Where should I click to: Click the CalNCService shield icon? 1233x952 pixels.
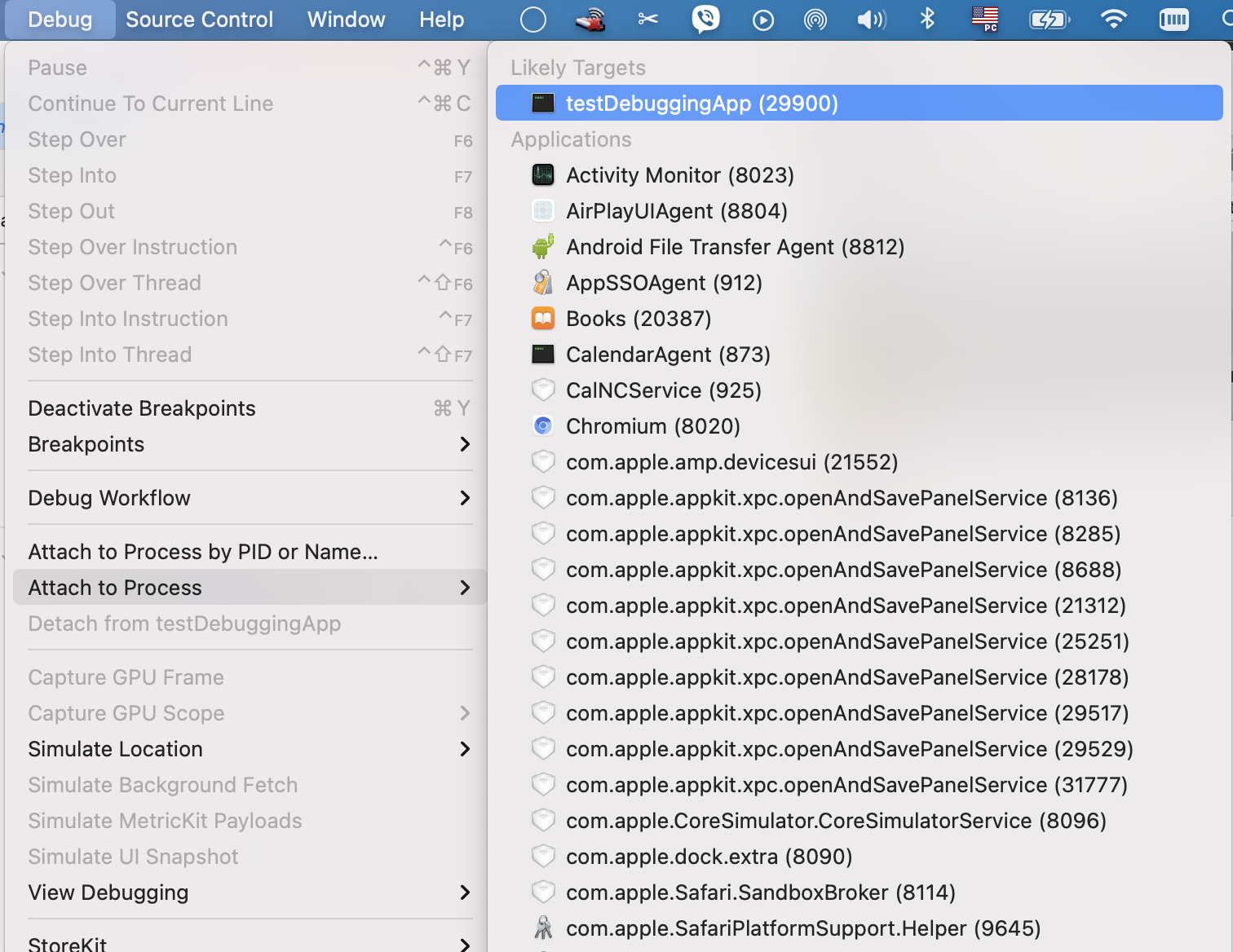543,390
